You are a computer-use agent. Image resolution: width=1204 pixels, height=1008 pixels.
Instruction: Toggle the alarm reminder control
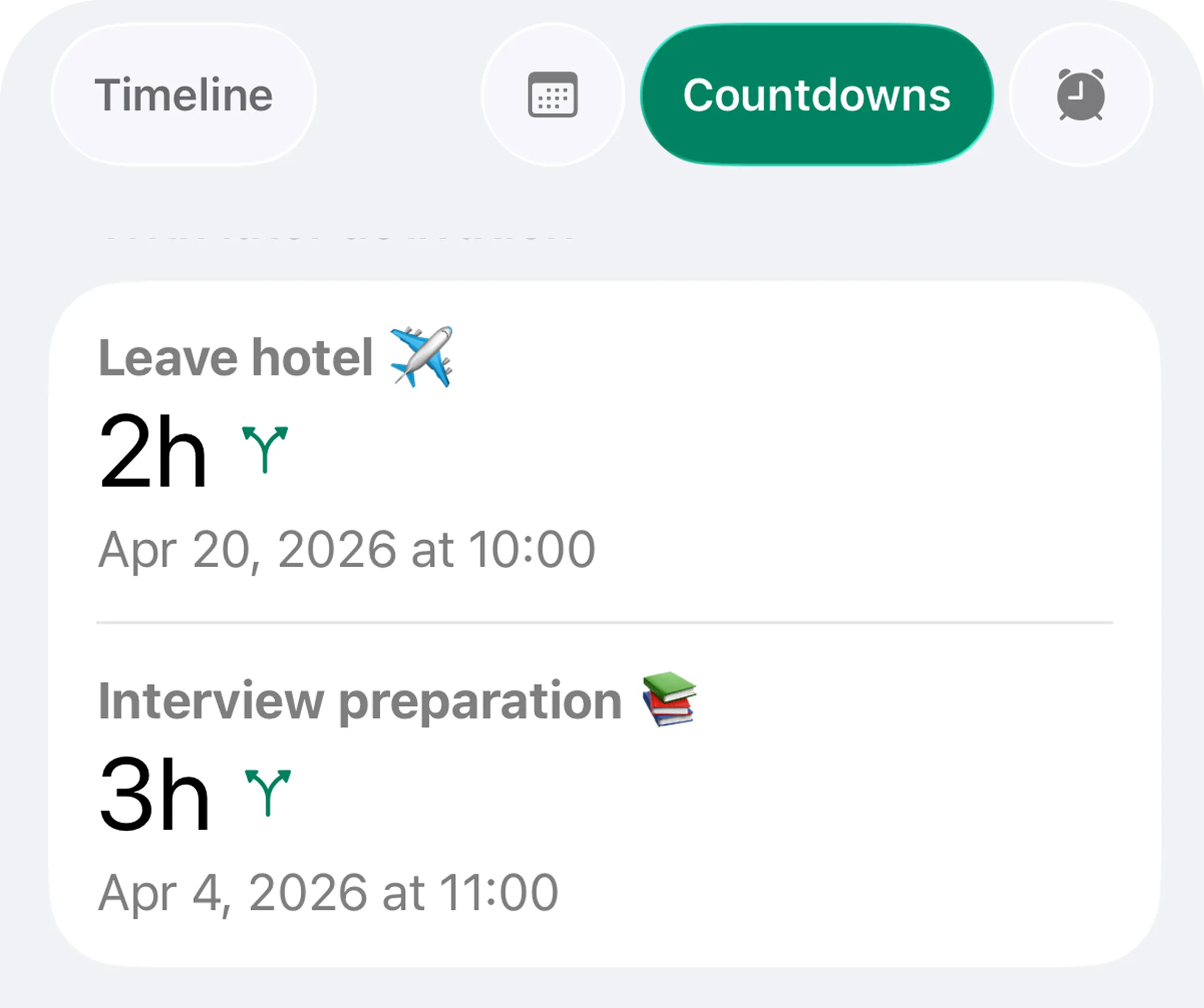1081,95
